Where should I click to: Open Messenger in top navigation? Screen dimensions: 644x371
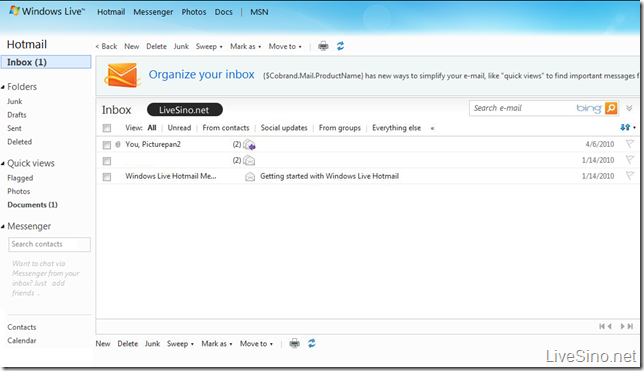(x=153, y=12)
